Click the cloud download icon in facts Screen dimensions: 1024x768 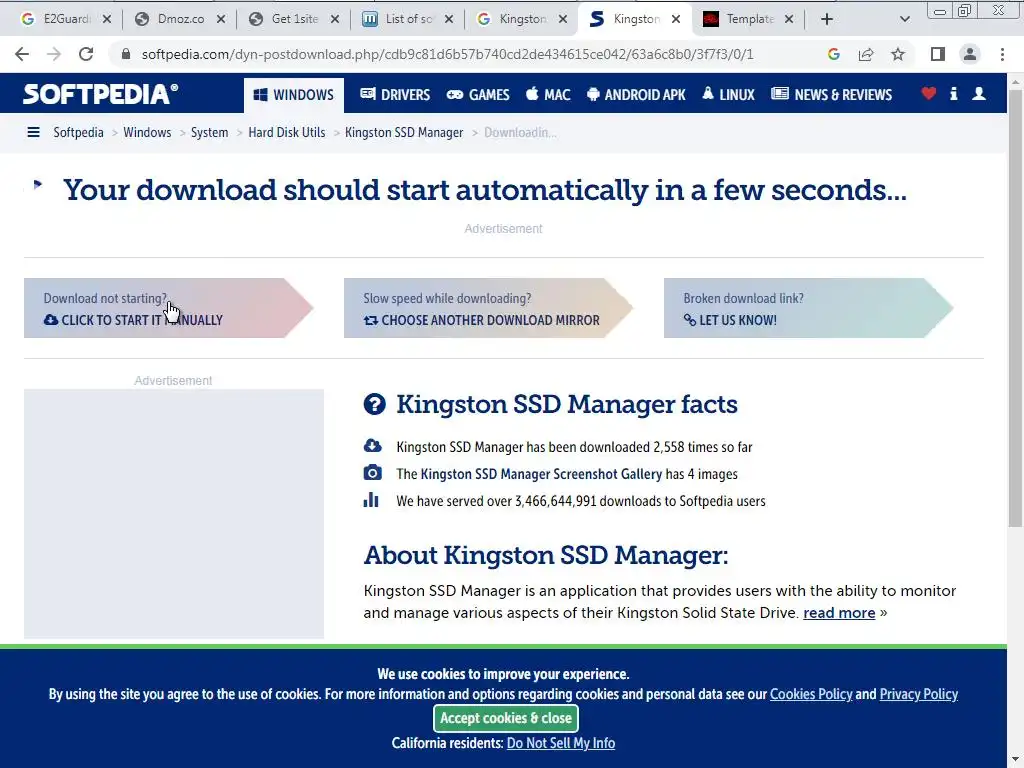(372, 446)
